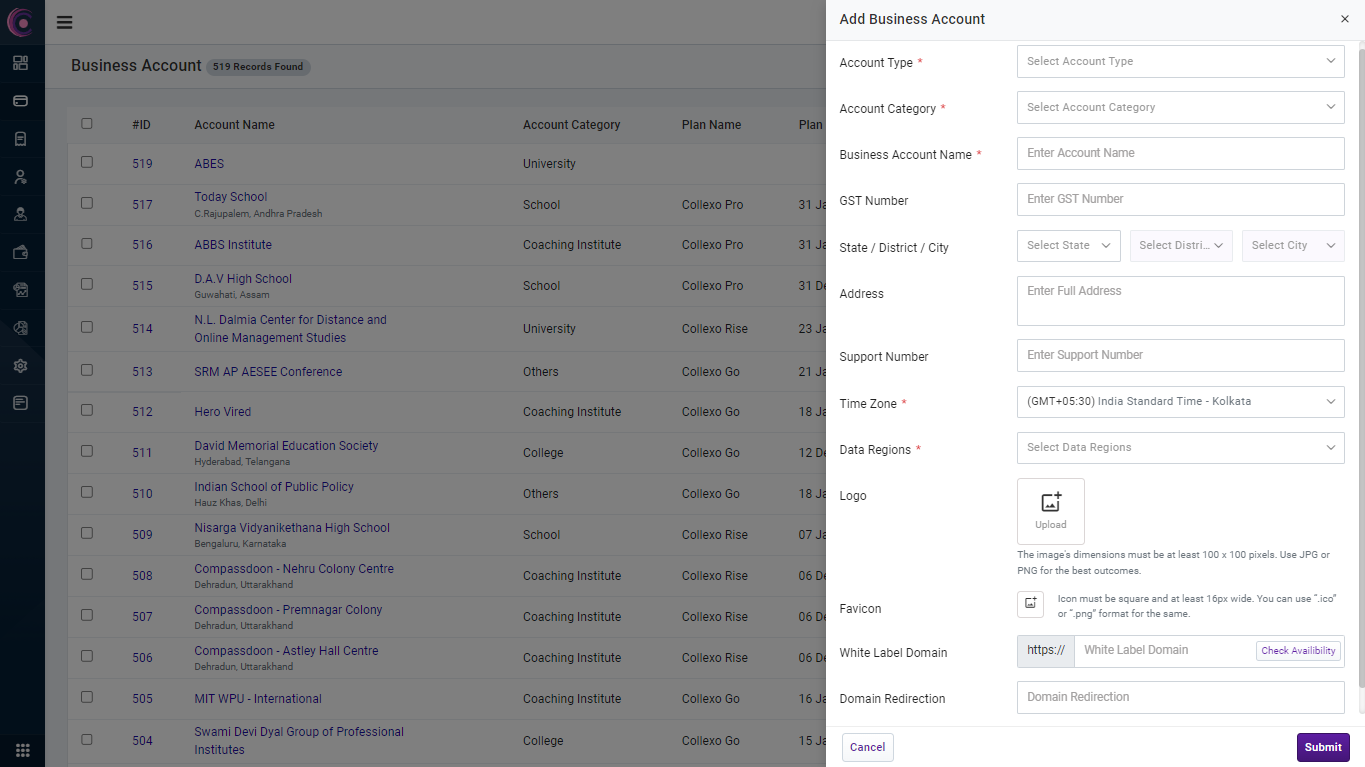Image resolution: width=1365 pixels, height=767 pixels.
Task: Close the Add Business Account panel
Action: [1344, 19]
